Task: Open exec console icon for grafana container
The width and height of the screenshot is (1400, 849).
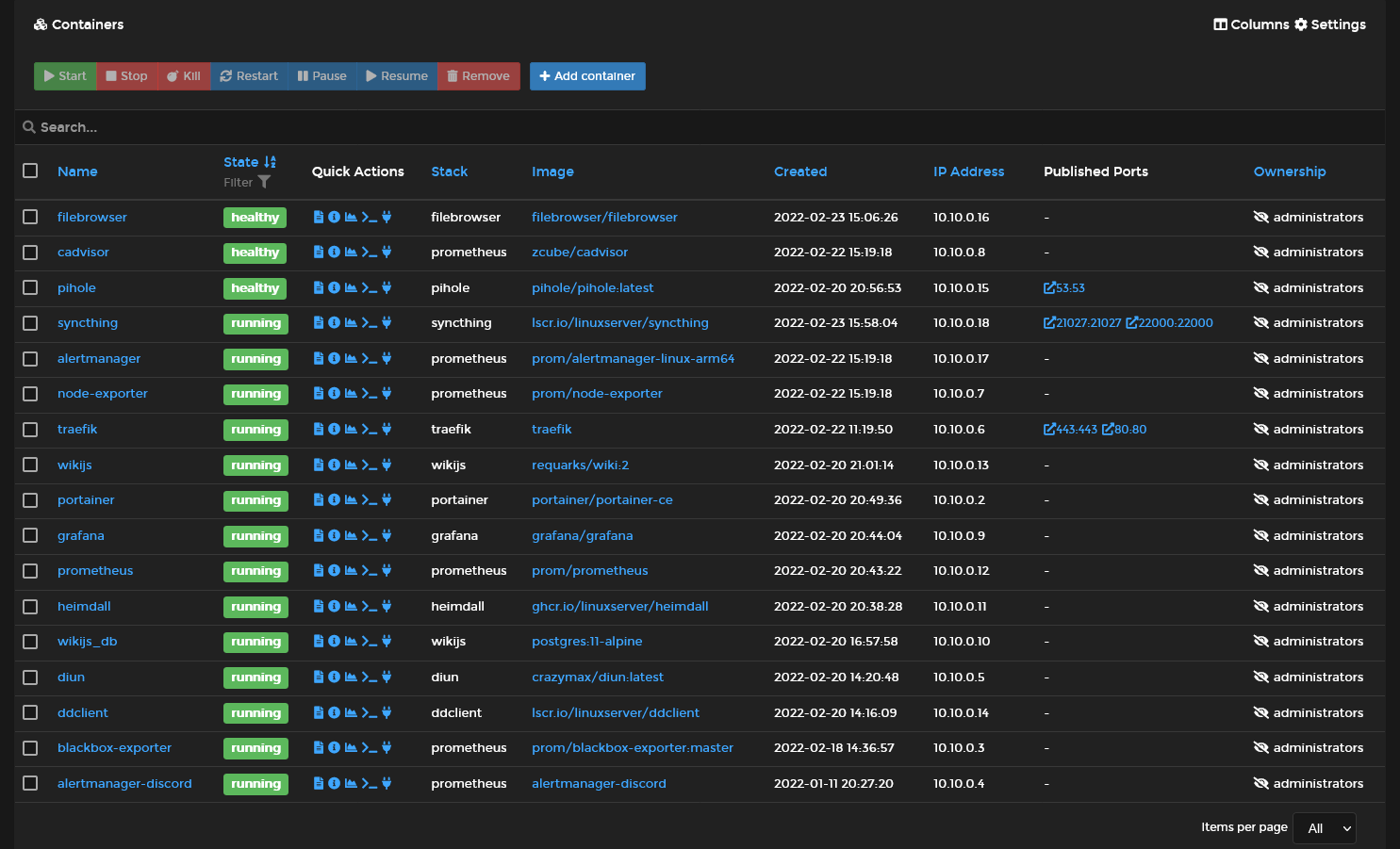Action: [370, 536]
